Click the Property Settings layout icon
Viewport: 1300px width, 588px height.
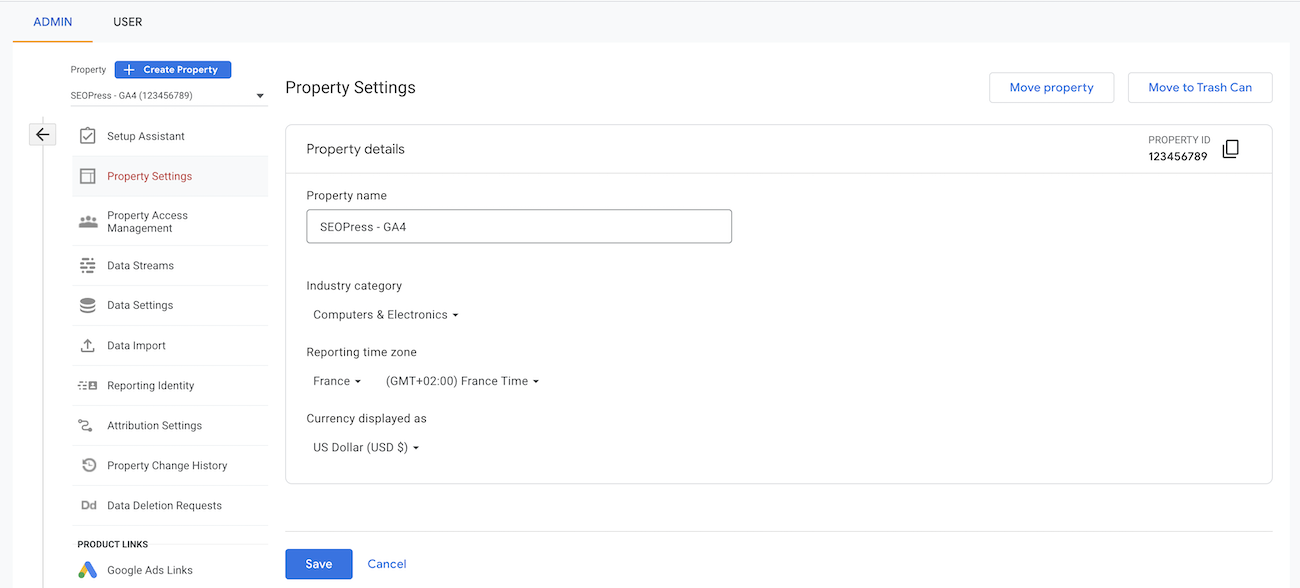pos(88,176)
